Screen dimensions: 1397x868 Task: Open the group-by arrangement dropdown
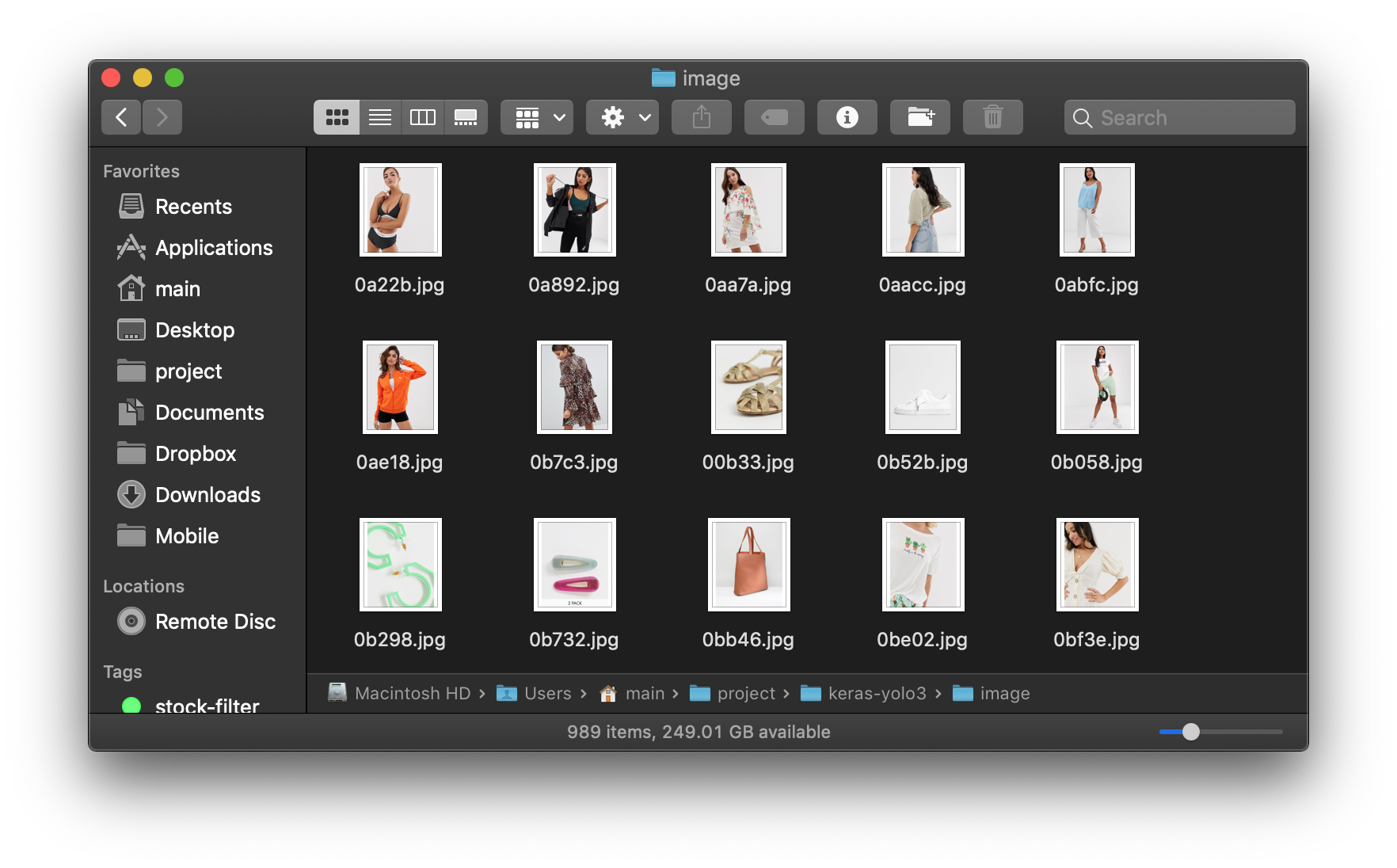coord(537,117)
